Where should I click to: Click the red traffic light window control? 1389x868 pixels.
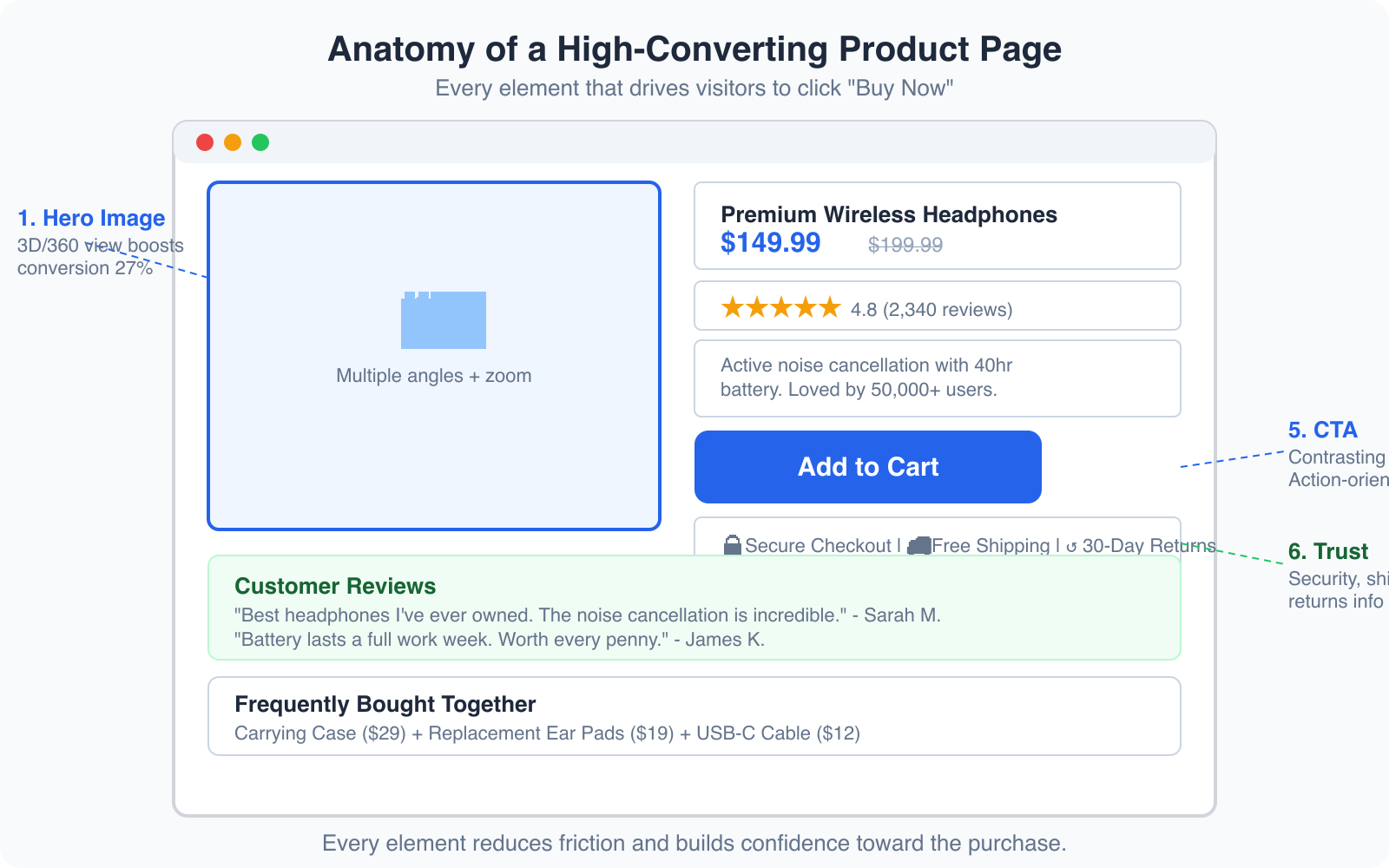[205, 141]
